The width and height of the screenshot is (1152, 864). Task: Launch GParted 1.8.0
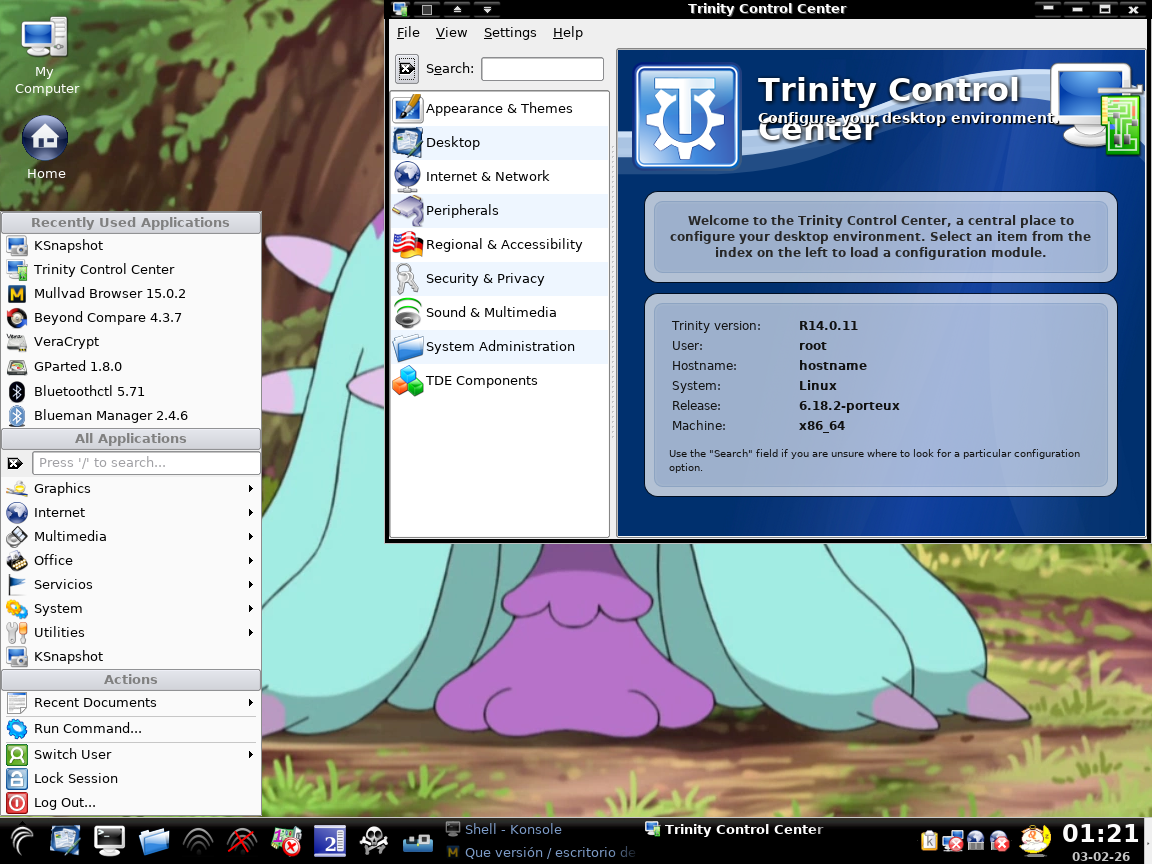131,367
